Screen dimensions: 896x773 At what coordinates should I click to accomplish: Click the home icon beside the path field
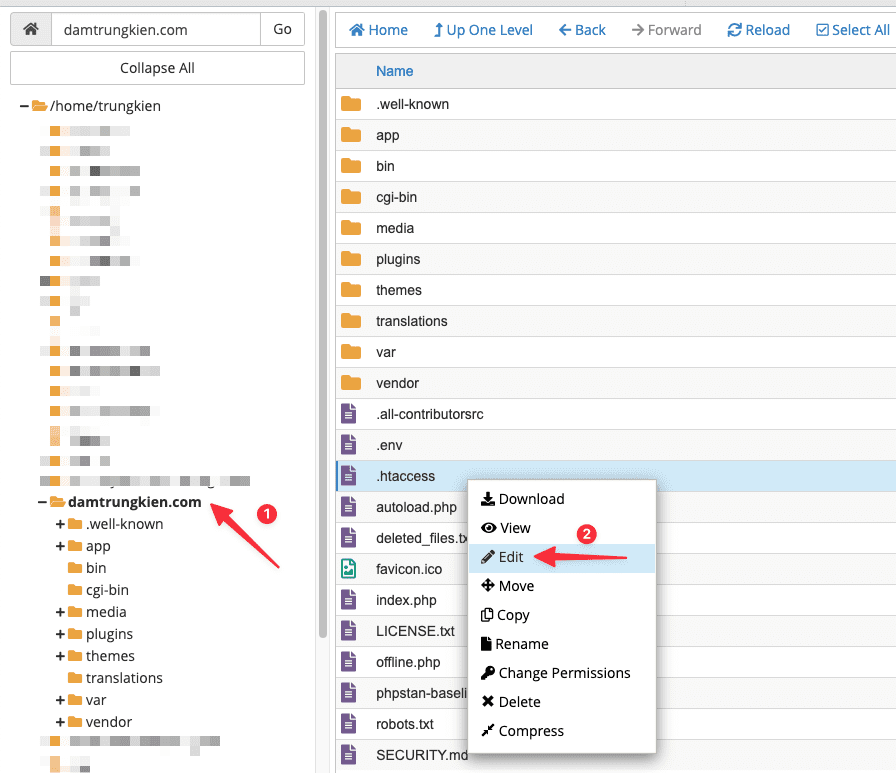click(x=30, y=30)
